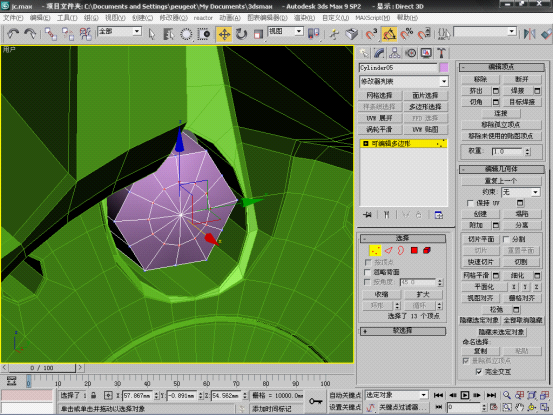Open the Hierarchy panel tab
The height and width of the screenshot is (415, 553).
(x=394, y=53)
